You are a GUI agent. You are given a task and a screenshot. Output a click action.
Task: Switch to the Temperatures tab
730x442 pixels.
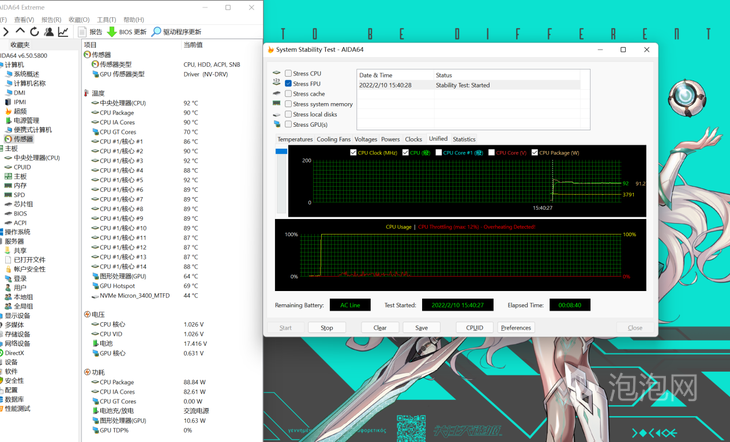(294, 139)
